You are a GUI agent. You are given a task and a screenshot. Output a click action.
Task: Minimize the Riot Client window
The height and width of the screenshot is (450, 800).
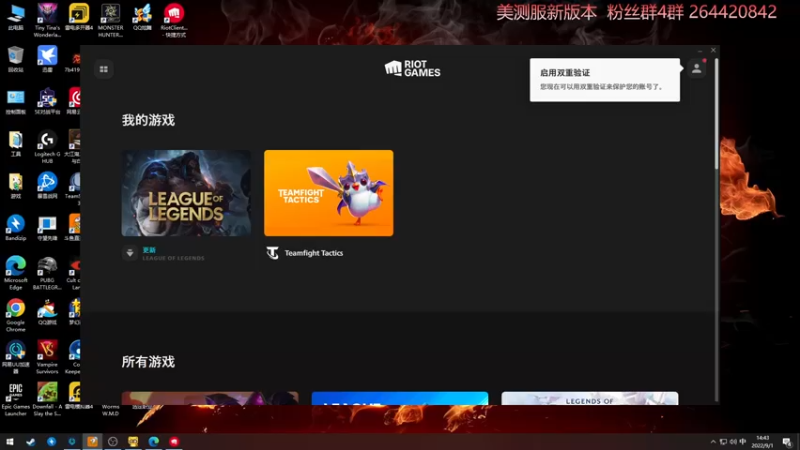pos(700,51)
